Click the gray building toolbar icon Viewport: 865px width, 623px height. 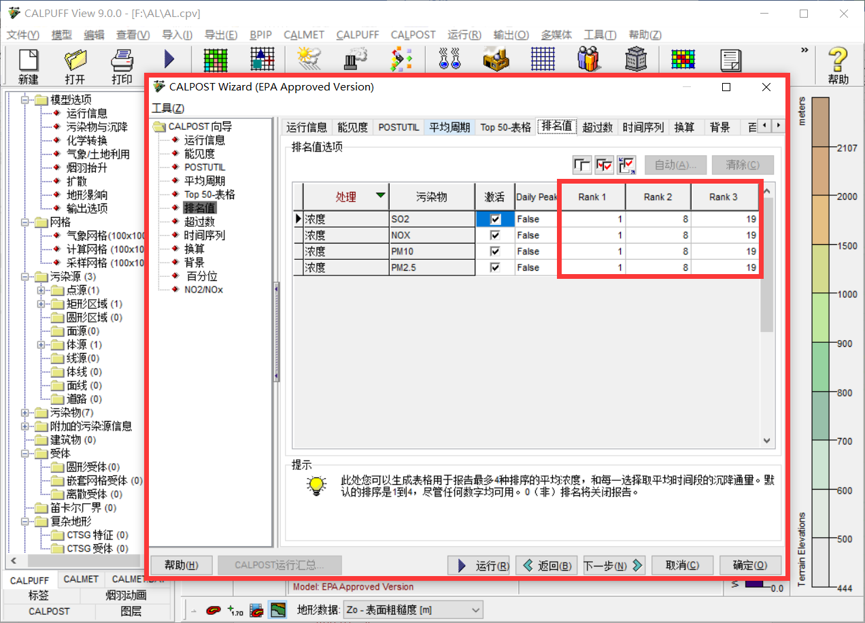[636, 60]
